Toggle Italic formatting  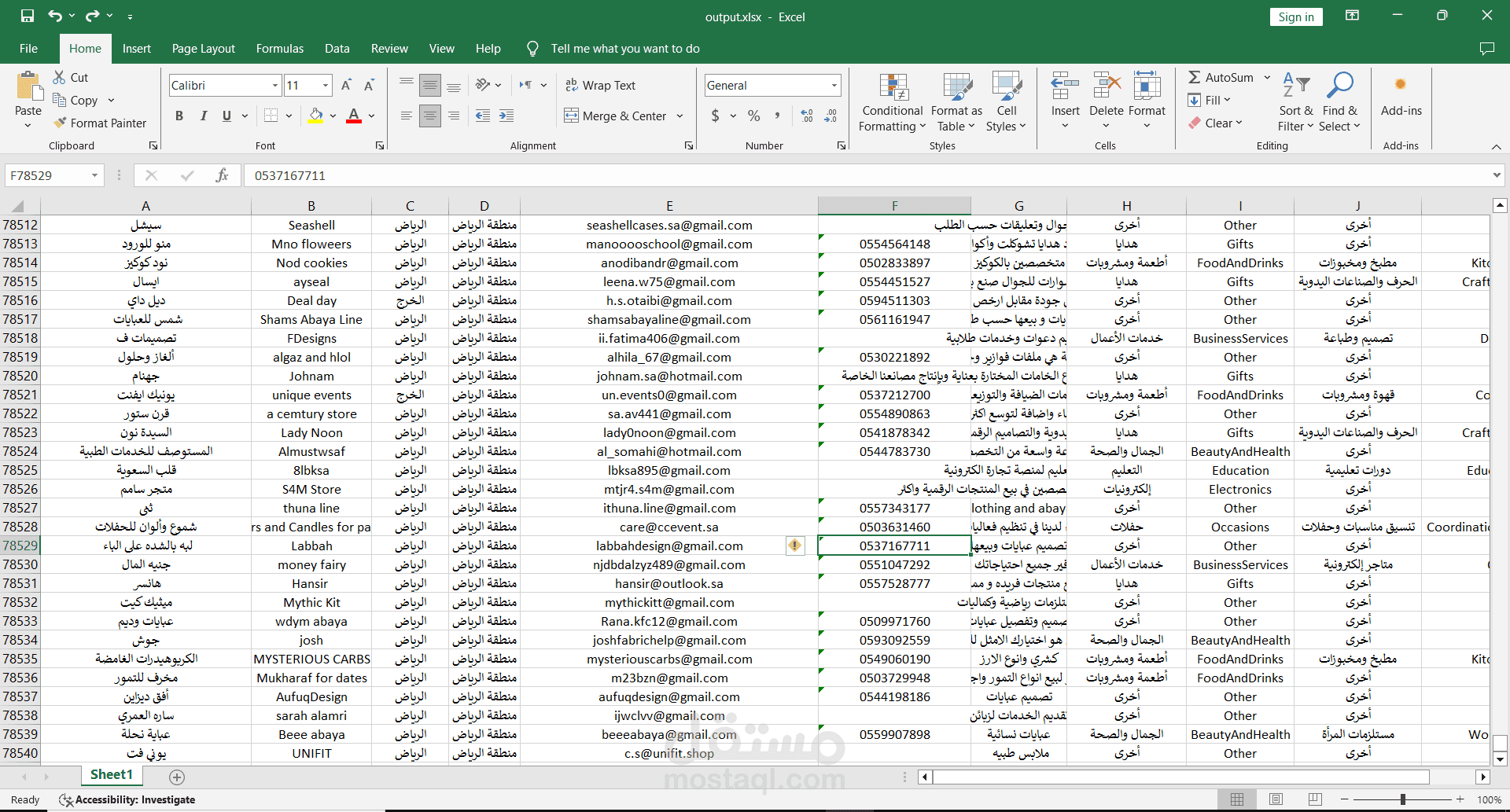pos(203,116)
